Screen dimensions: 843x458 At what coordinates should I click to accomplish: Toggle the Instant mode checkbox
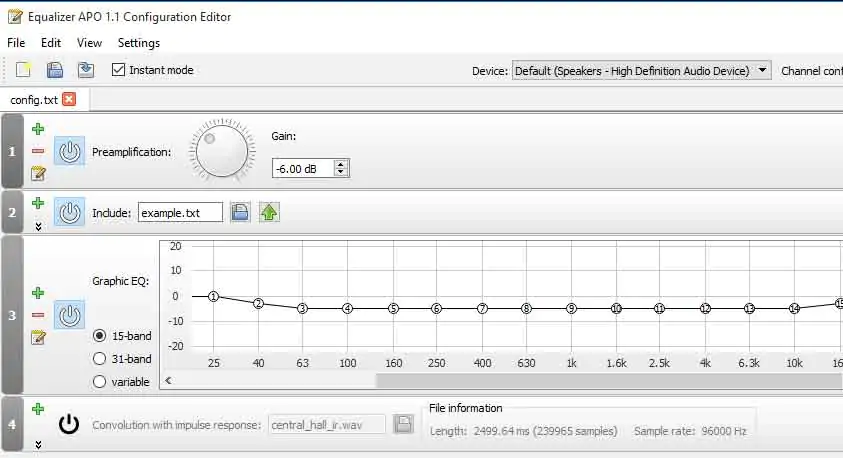tap(118, 70)
